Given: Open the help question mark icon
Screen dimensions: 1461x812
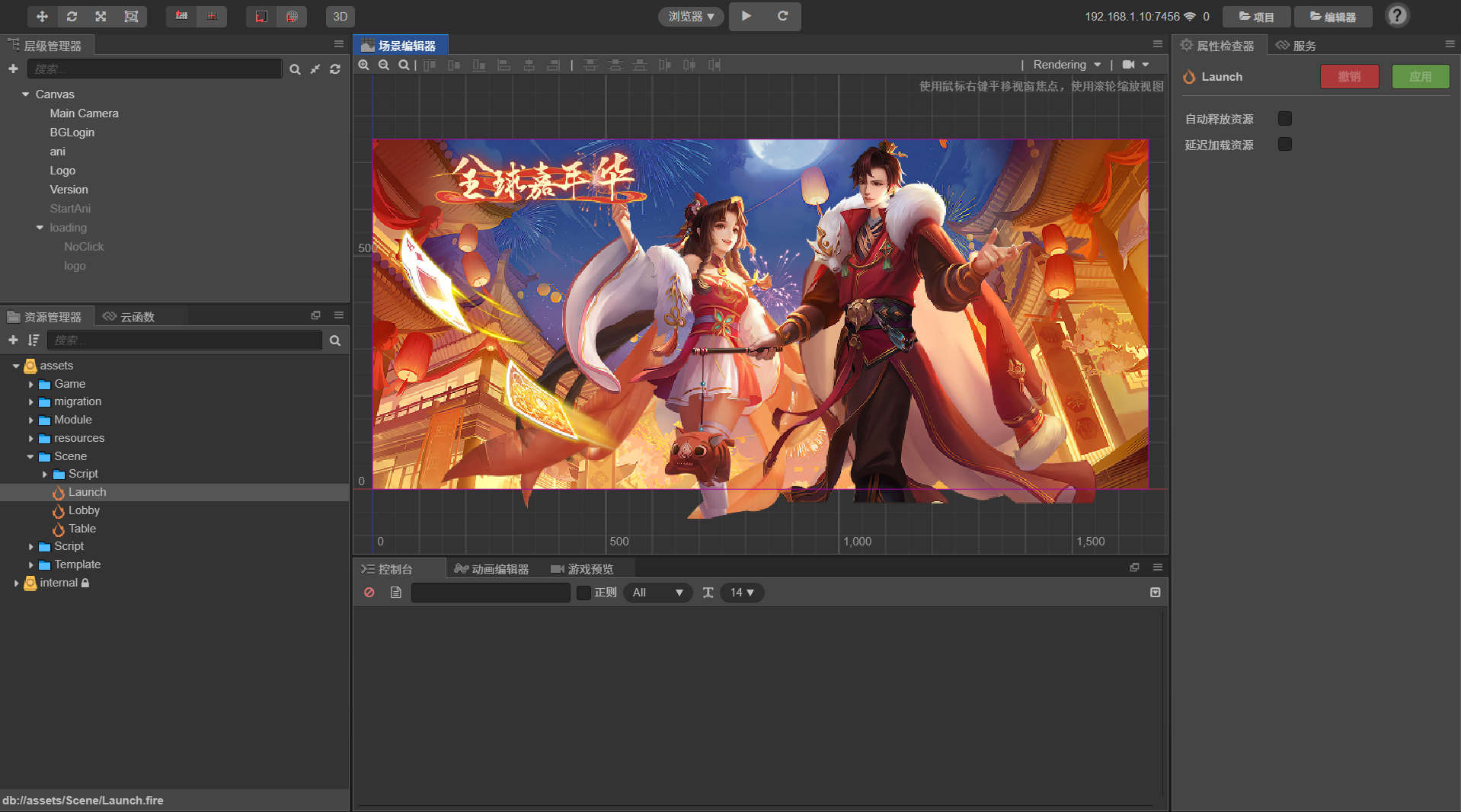Looking at the screenshot, I should (x=1397, y=16).
